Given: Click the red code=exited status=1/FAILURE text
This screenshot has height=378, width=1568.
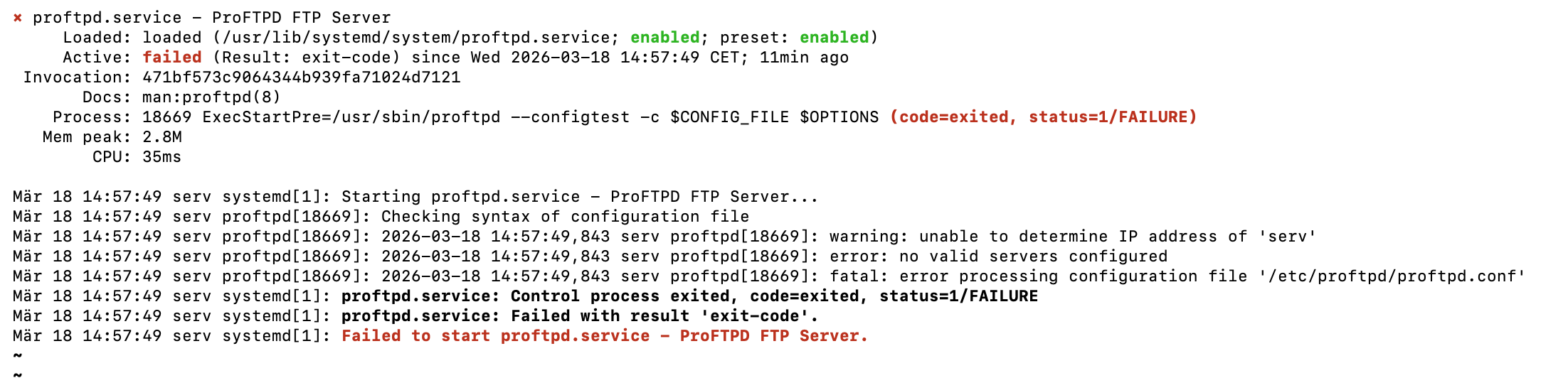Looking at the screenshot, I should 1043,117.
